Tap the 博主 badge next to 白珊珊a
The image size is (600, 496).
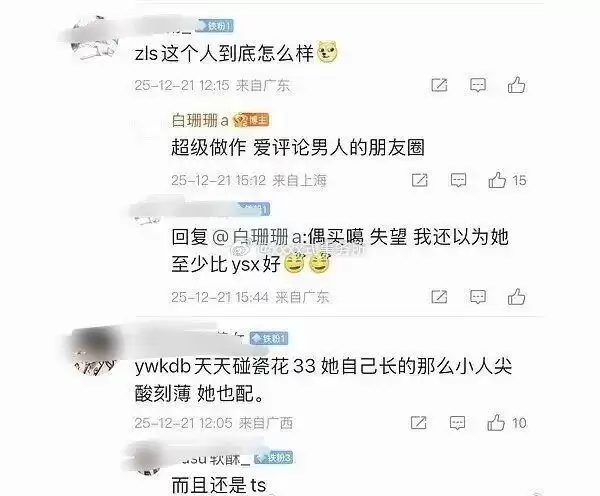pyautogui.click(x=251, y=120)
